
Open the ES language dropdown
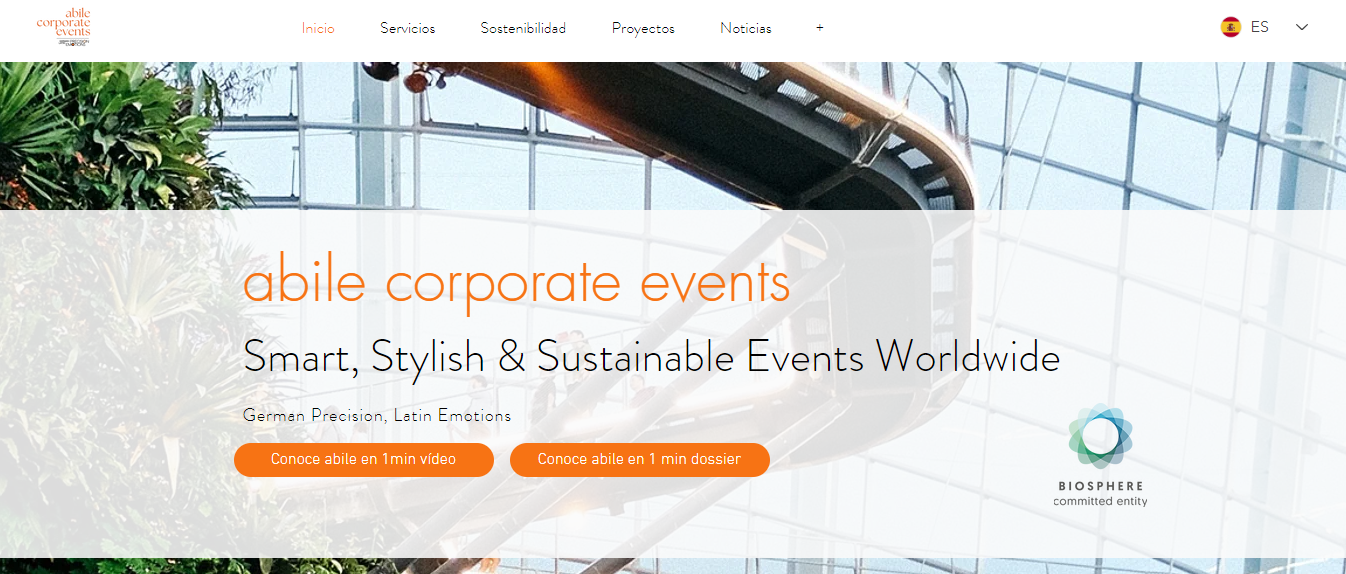tap(1264, 27)
